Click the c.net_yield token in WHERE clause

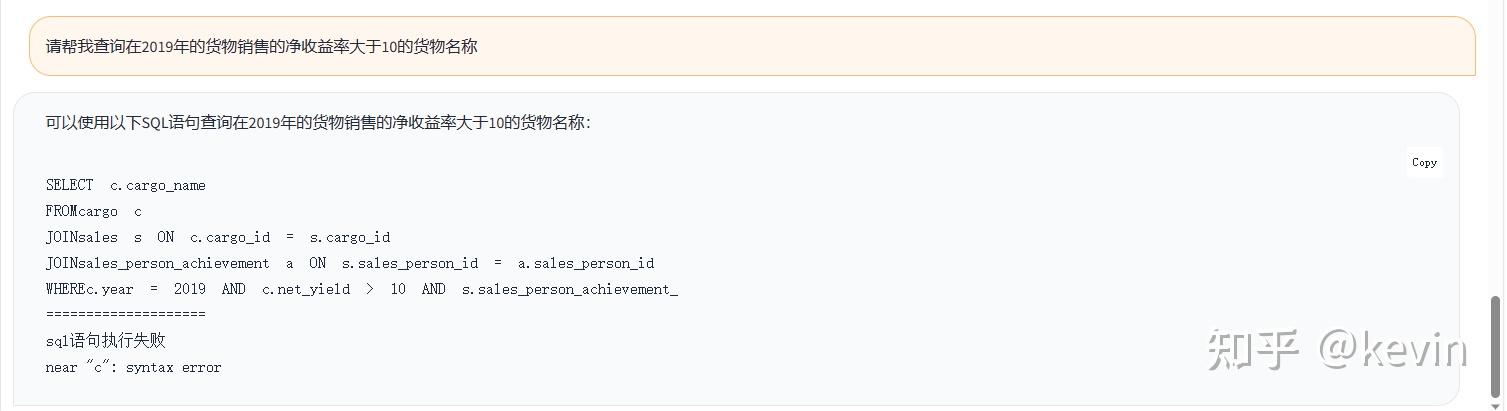click(306, 289)
